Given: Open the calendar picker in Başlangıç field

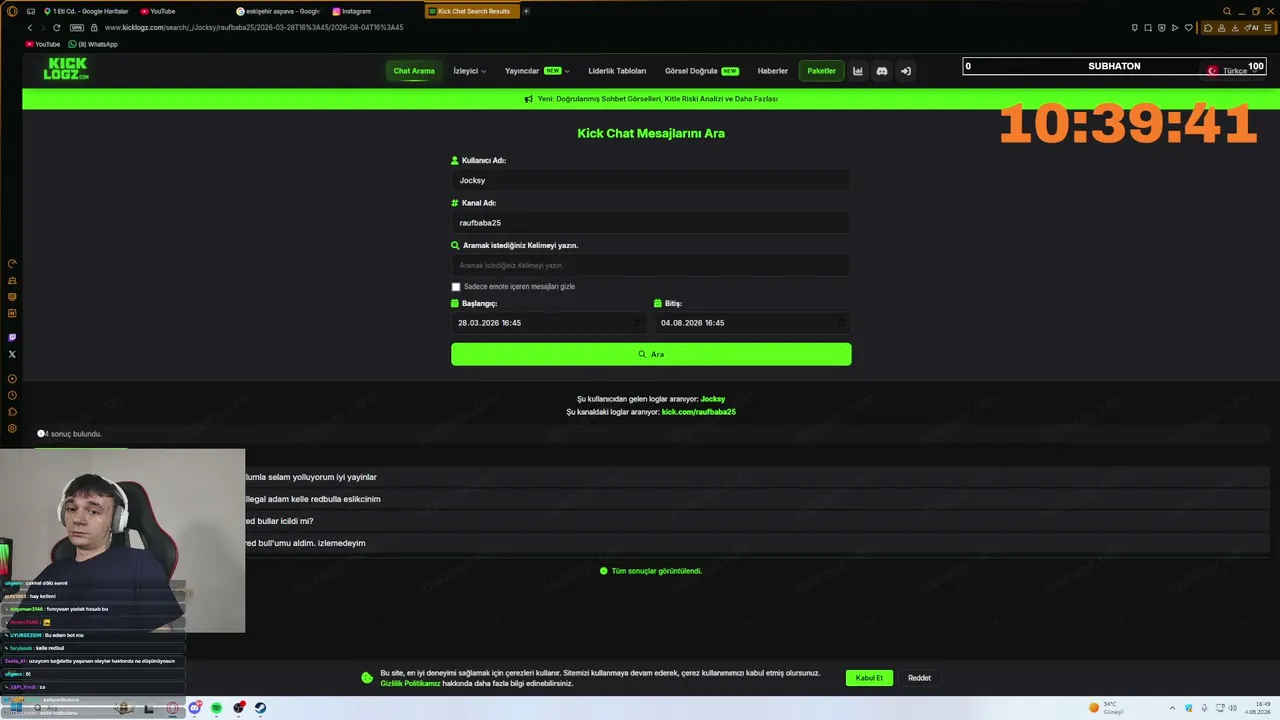Looking at the screenshot, I should tap(638, 323).
